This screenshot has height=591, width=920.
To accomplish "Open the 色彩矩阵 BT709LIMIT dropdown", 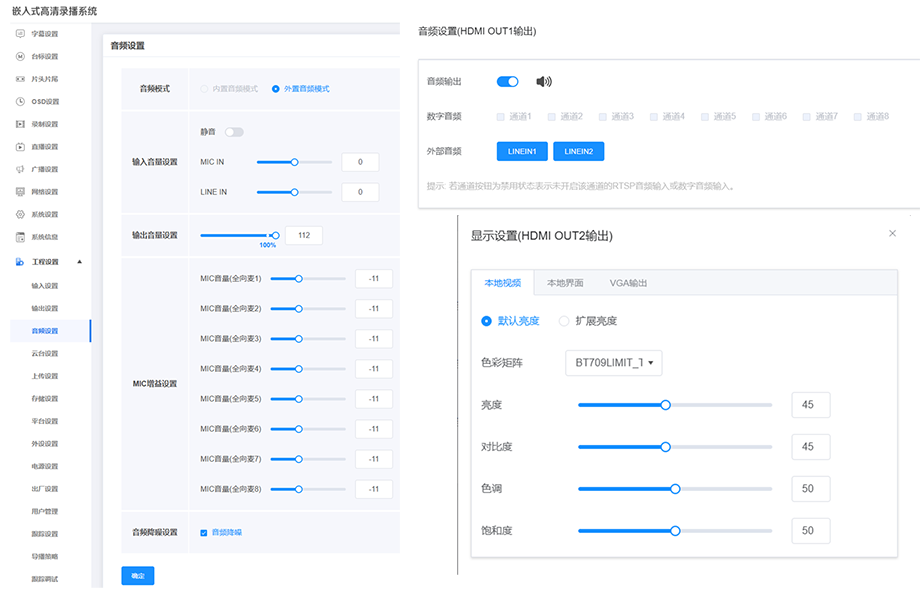I will pos(613,363).
